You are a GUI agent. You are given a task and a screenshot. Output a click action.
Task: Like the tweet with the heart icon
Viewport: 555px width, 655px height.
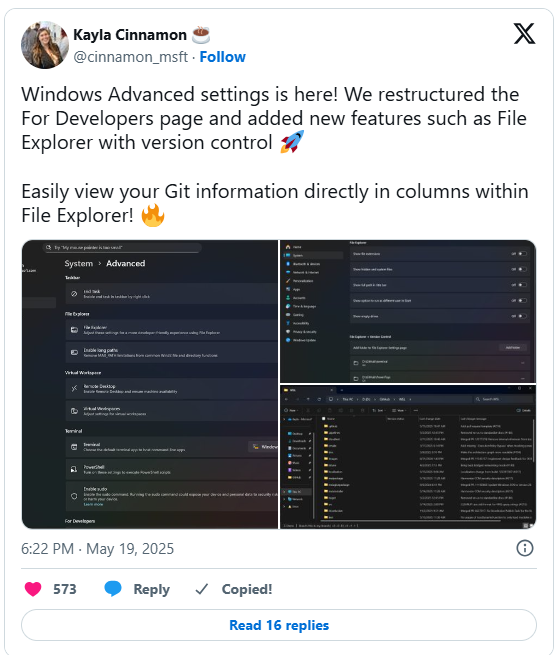33,589
